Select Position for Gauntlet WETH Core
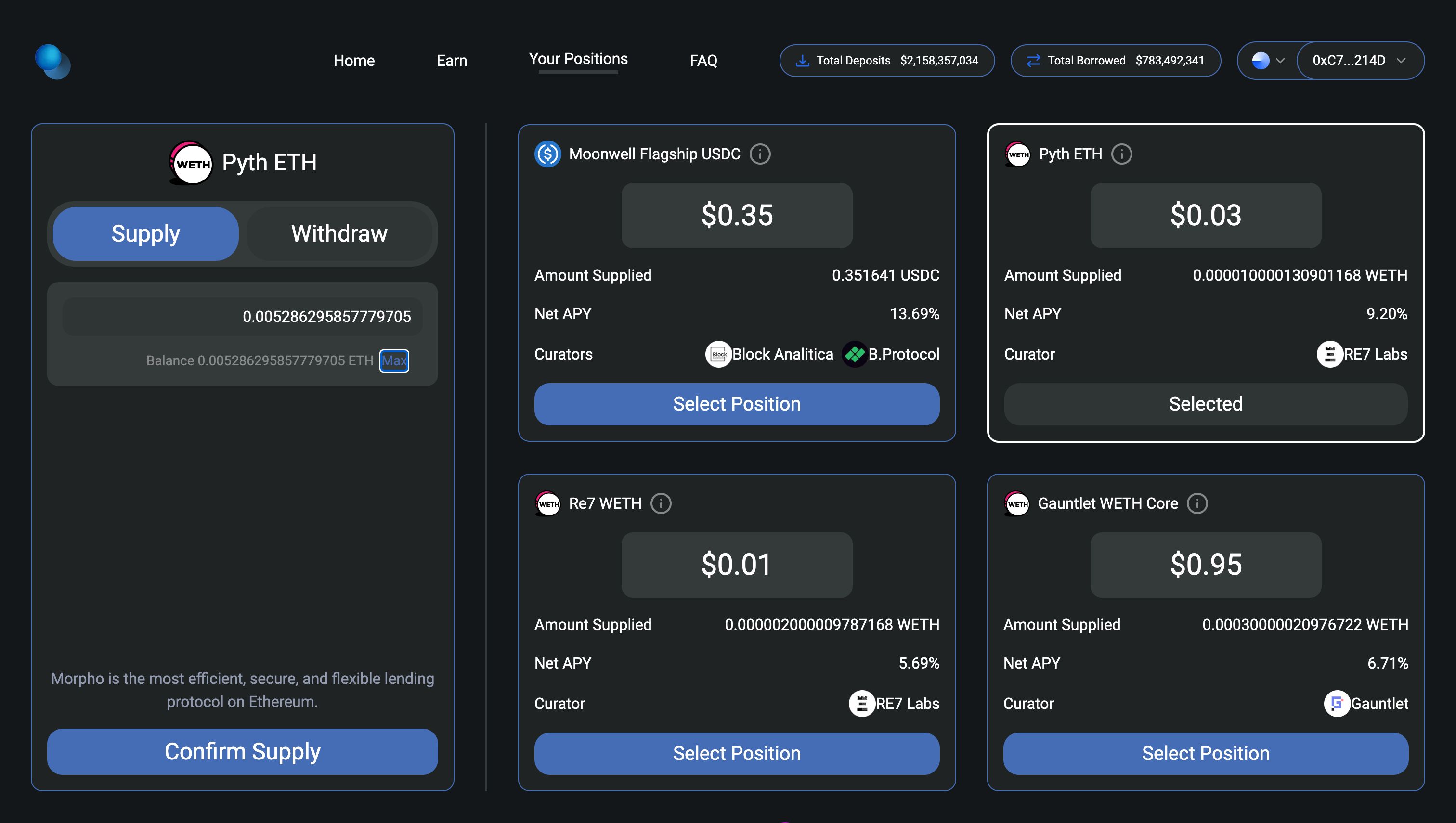This screenshot has width=1456, height=823. [x=1206, y=754]
